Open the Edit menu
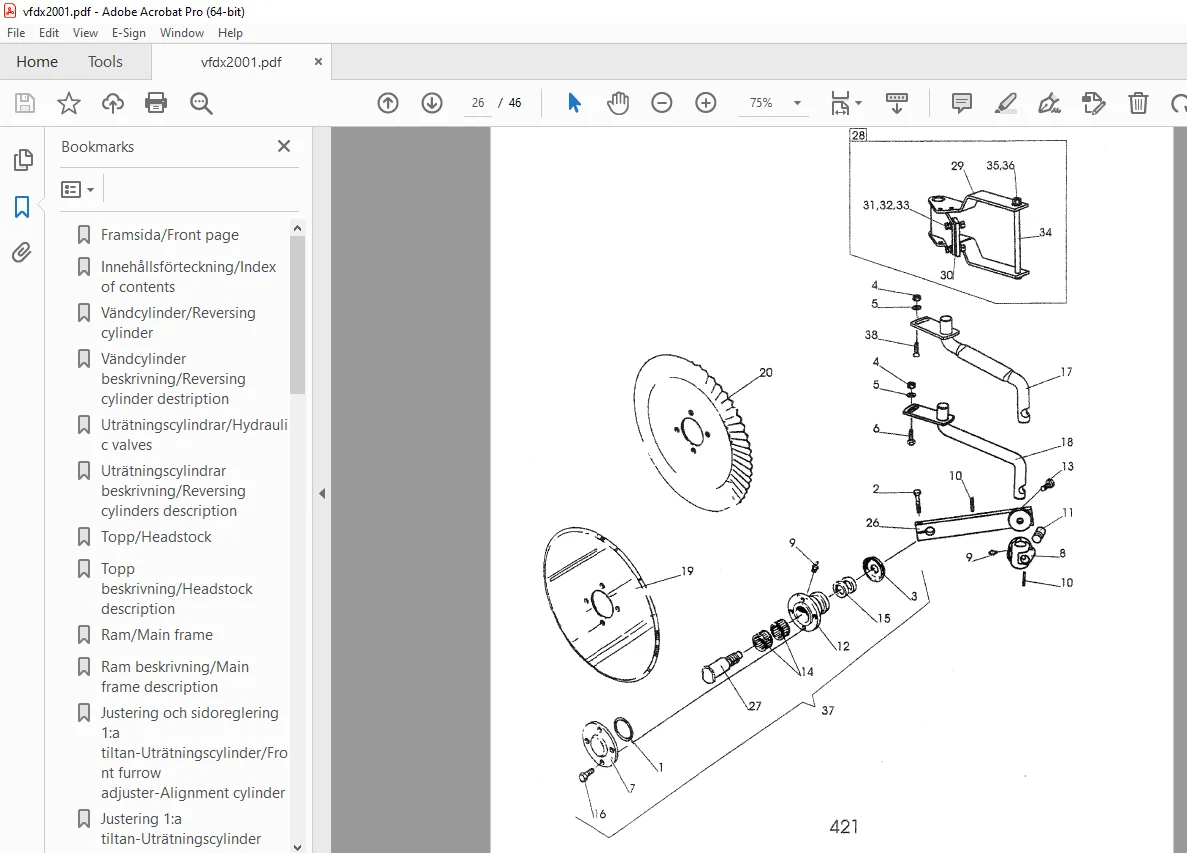1187x853 pixels. (x=48, y=33)
